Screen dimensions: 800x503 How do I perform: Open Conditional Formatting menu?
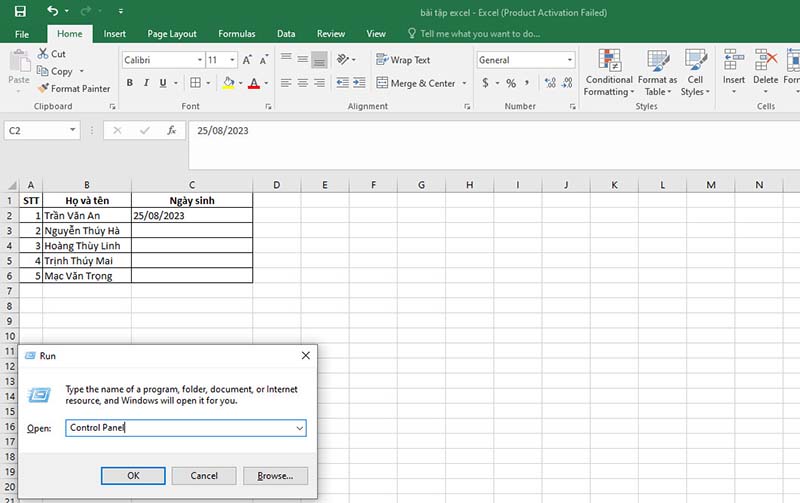609,73
